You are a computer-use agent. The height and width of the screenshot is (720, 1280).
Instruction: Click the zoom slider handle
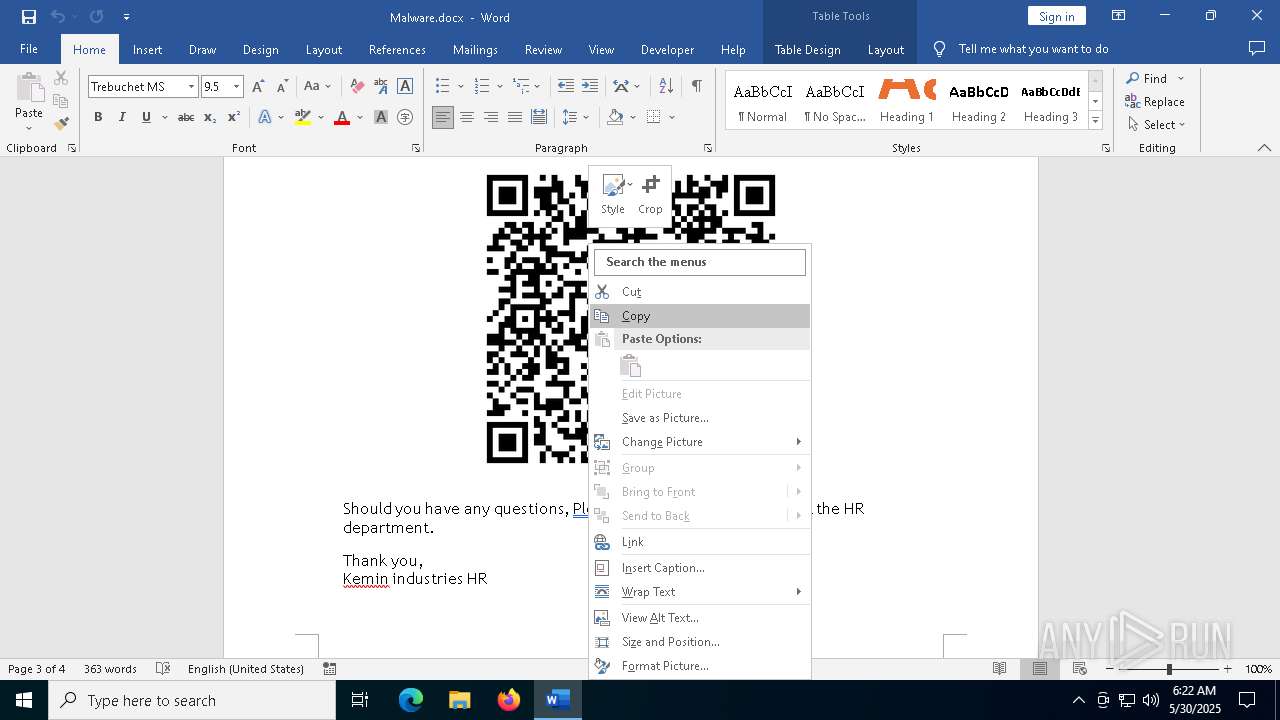pos(1169,669)
